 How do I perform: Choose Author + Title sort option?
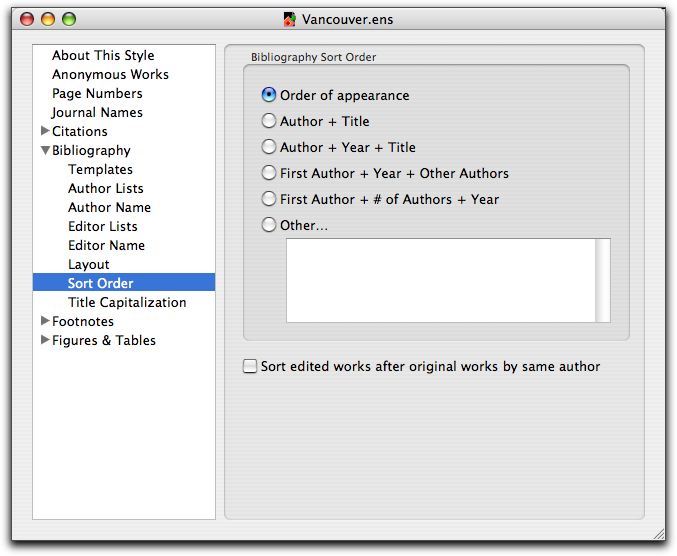coord(269,121)
